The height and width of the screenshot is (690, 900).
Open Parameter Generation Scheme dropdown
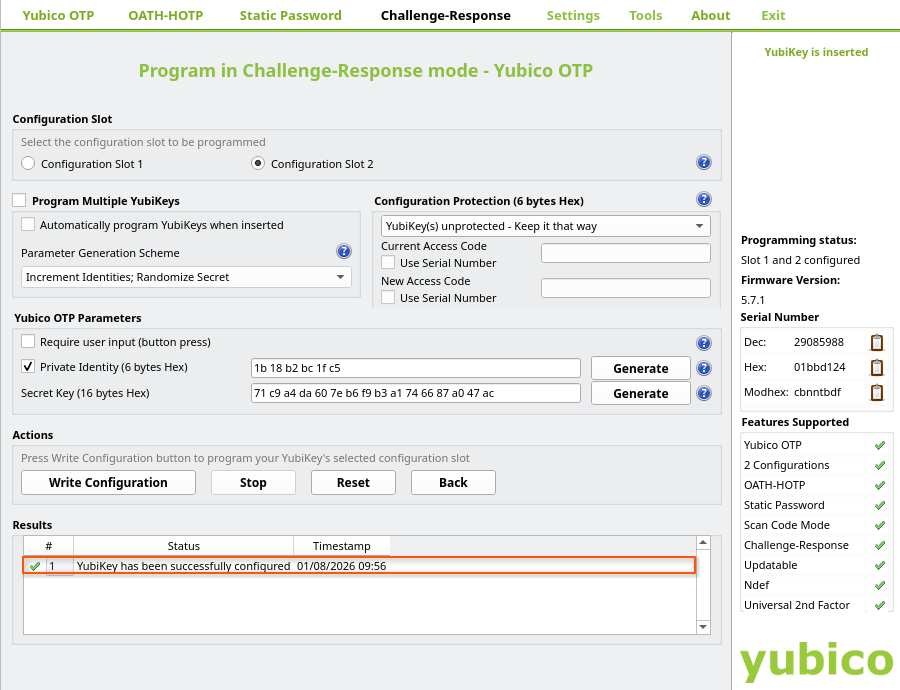[x=187, y=277]
